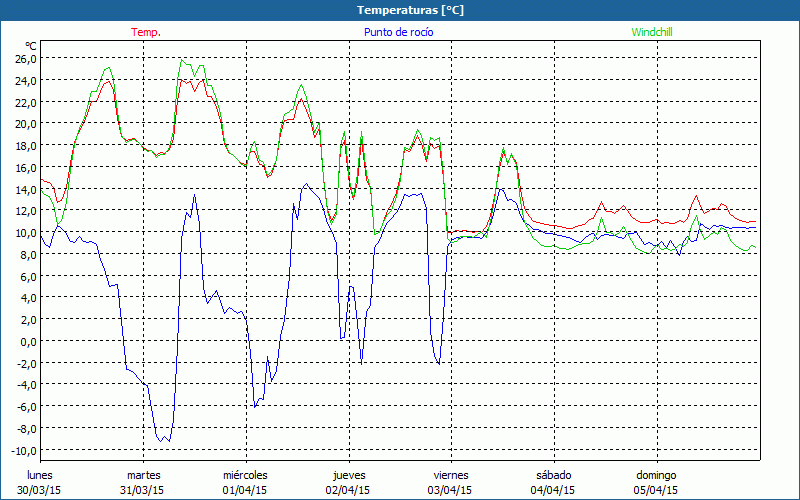Select the 'martes' day label
The width and height of the screenshot is (800, 500).
[143, 475]
